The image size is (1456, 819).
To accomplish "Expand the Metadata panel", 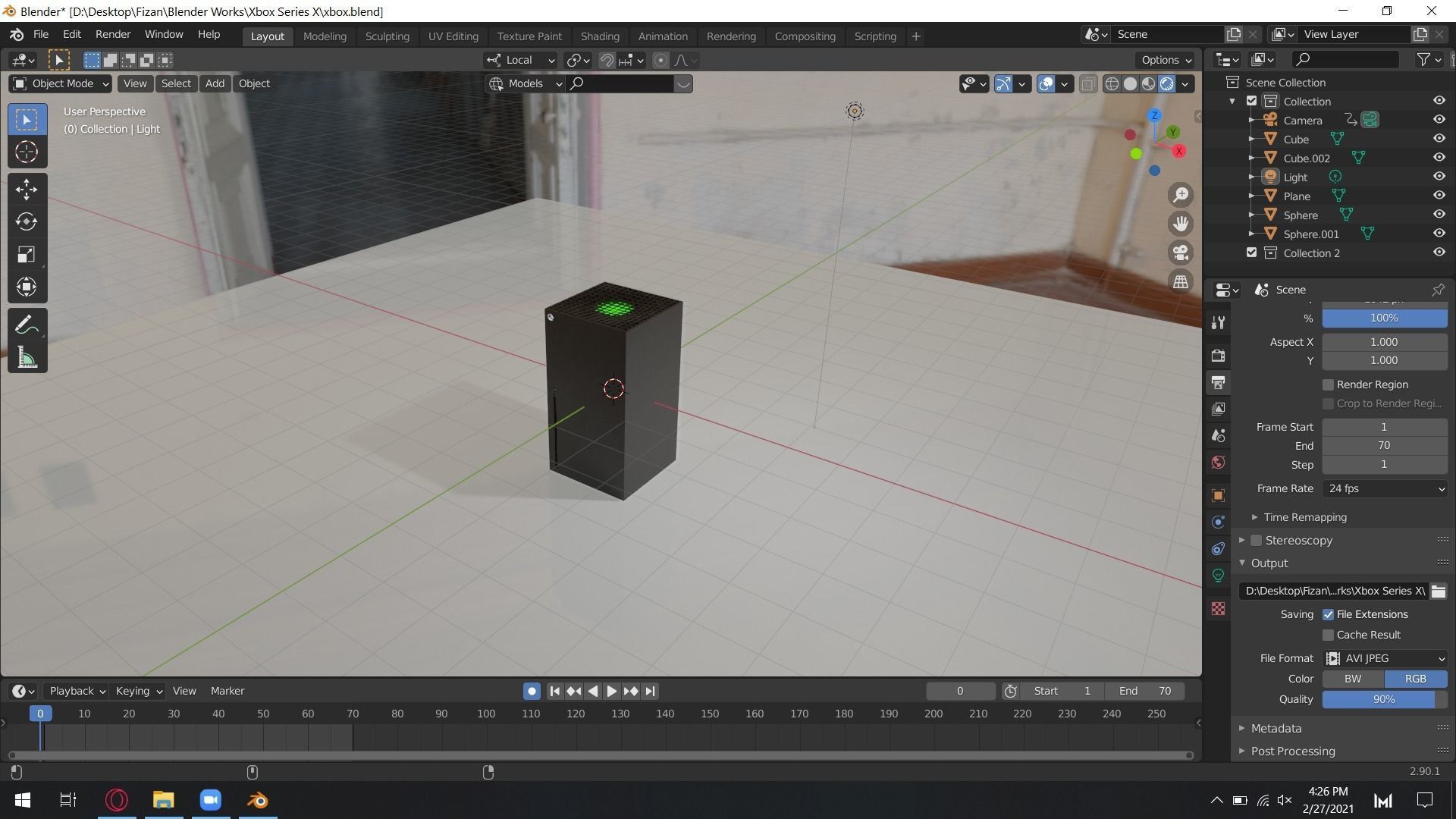I will [1276, 728].
